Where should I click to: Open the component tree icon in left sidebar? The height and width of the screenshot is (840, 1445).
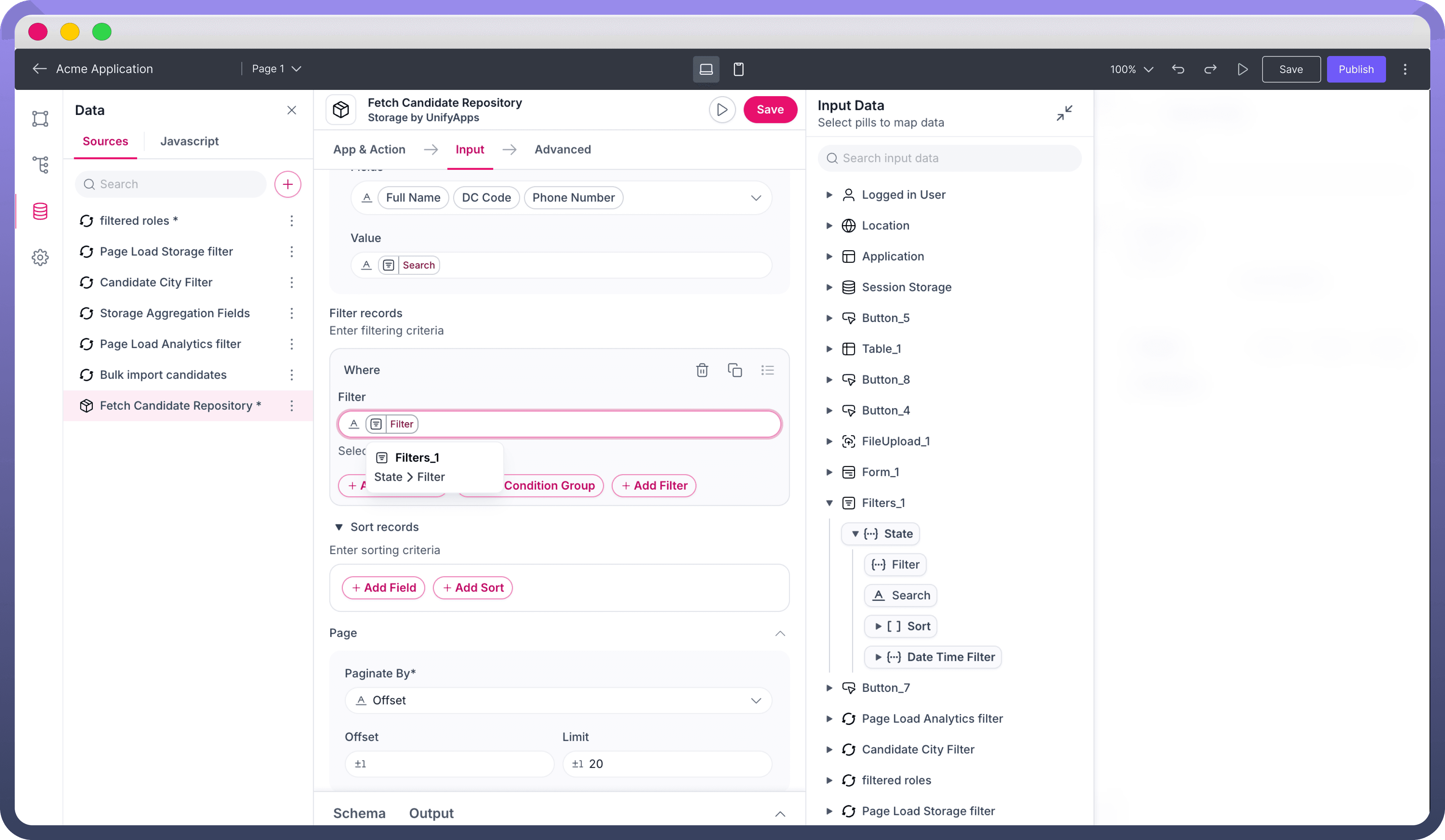click(x=40, y=165)
